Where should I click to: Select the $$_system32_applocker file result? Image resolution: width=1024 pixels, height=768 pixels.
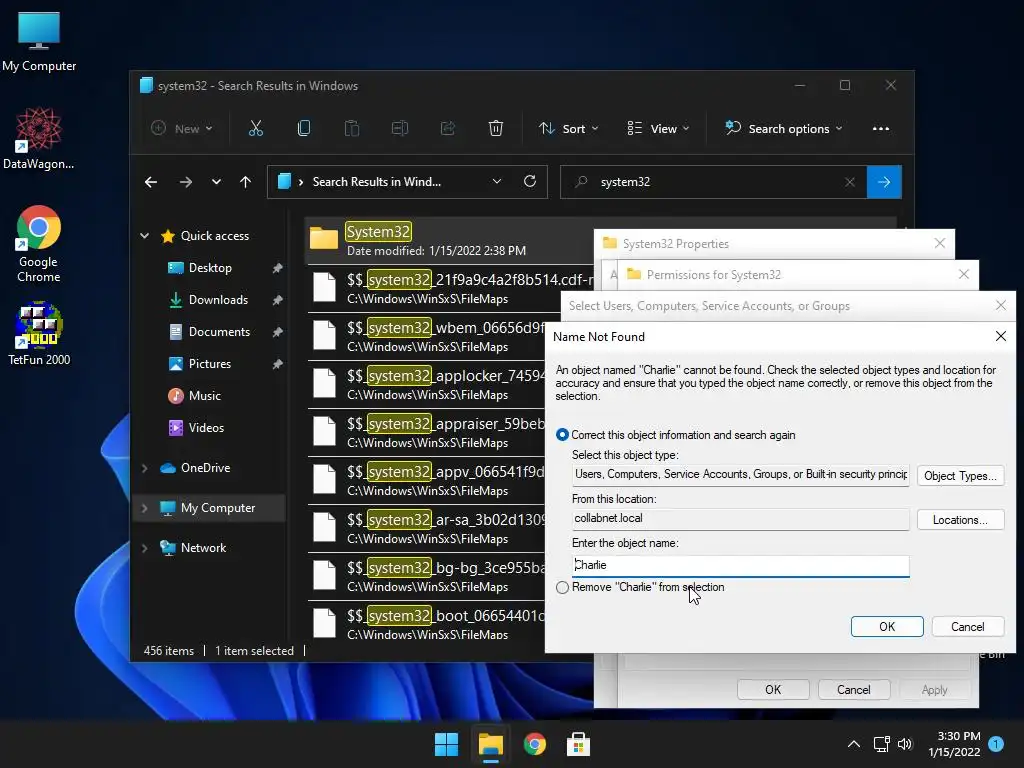point(426,385)
